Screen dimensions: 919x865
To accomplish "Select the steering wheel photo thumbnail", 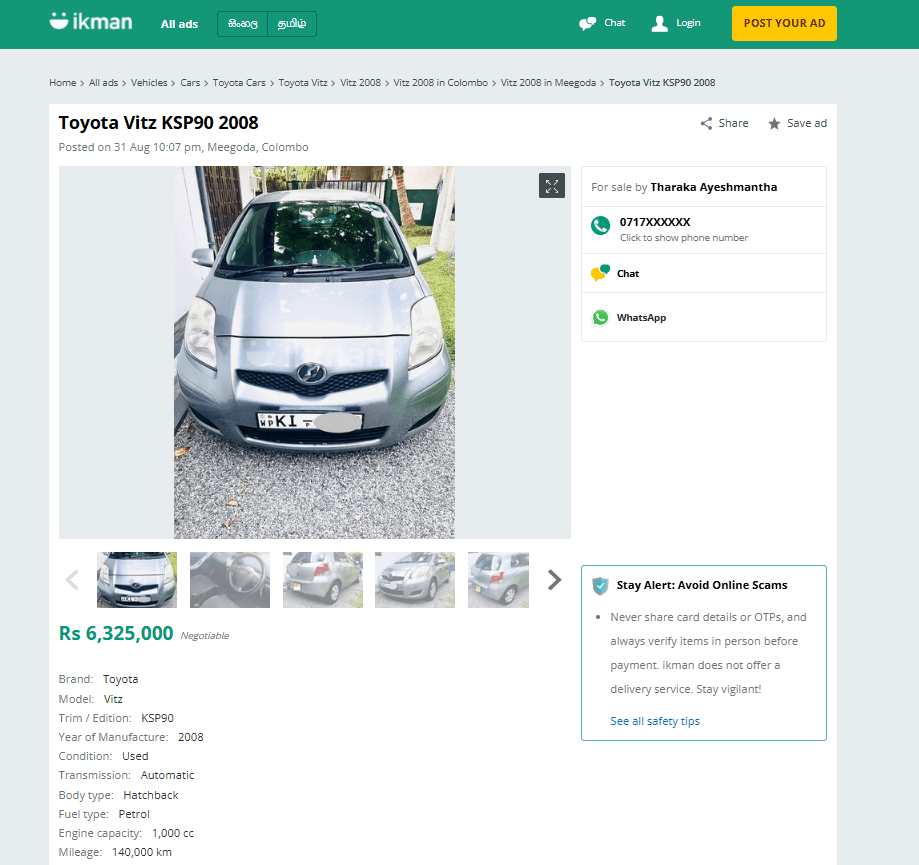I will [x=229, y=579].
